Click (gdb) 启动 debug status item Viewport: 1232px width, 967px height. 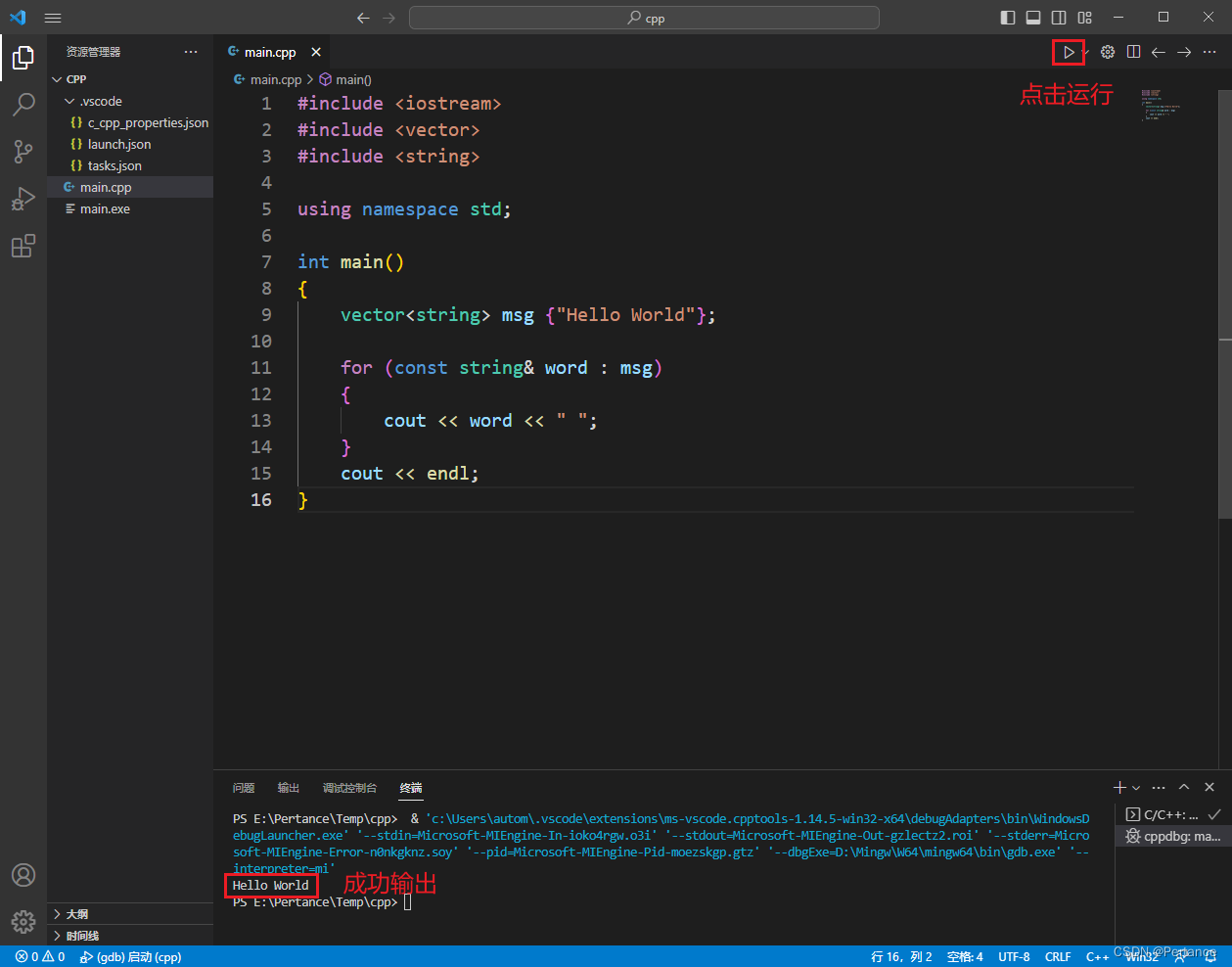pos(130,957)
